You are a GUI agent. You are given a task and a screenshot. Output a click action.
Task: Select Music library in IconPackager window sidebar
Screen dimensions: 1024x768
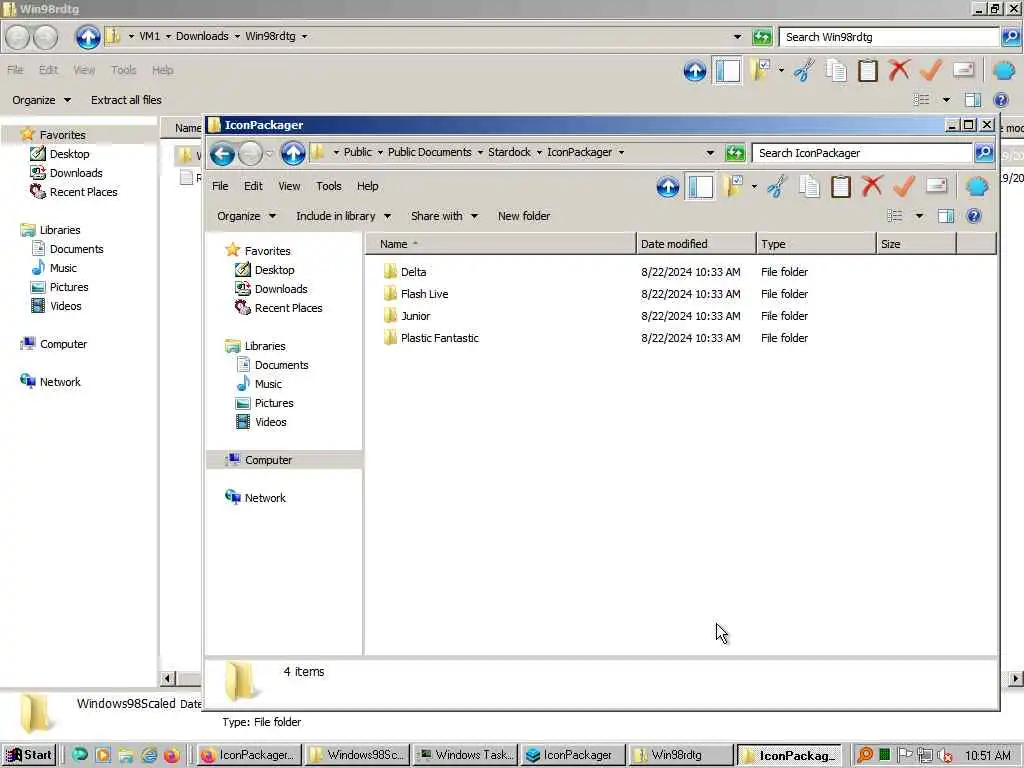point(268,384)
